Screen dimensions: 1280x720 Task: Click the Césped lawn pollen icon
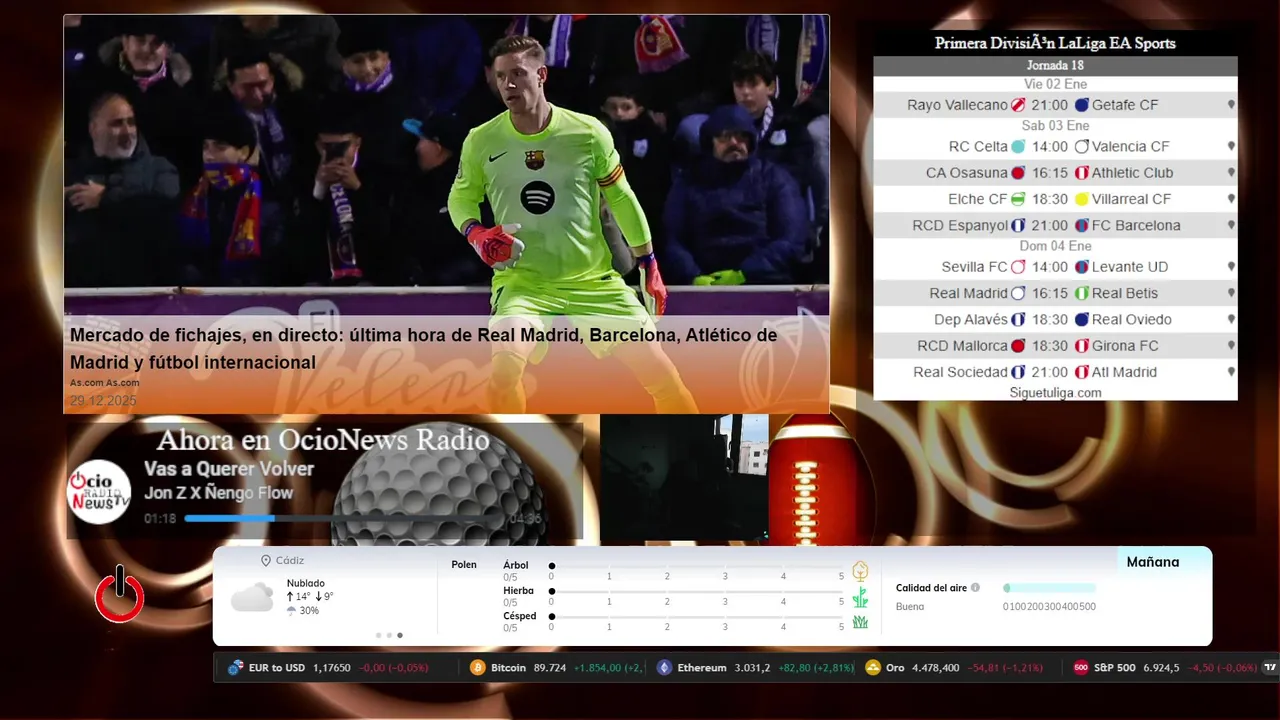click(860, 622)
